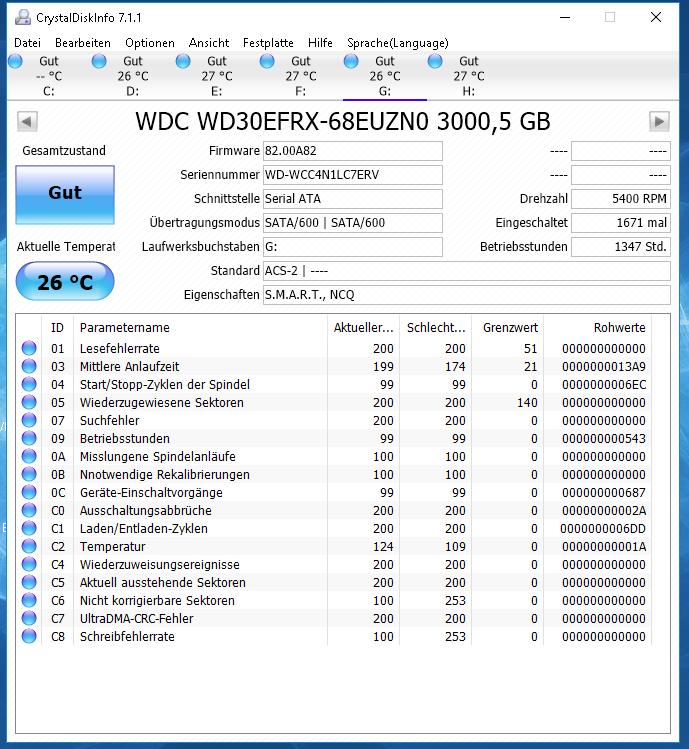The height and width of the screenshot is (749, 689).
Task: Click the Eigenschaften field S.M.A.R.T., NCQ
Action: [467, 295]
